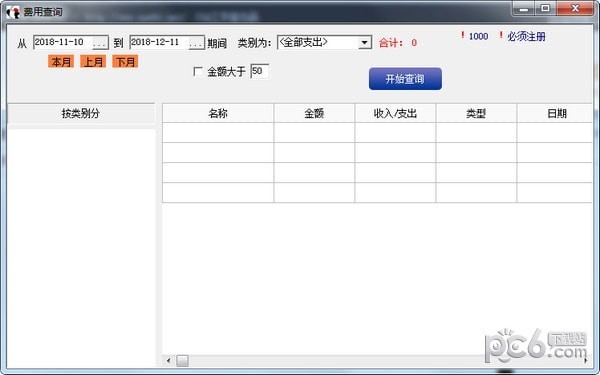Image resolution: width=600 pixels, height=375 pixels.
Task: Enable the 金额大于 checkbox
Action: coord(198,72)
